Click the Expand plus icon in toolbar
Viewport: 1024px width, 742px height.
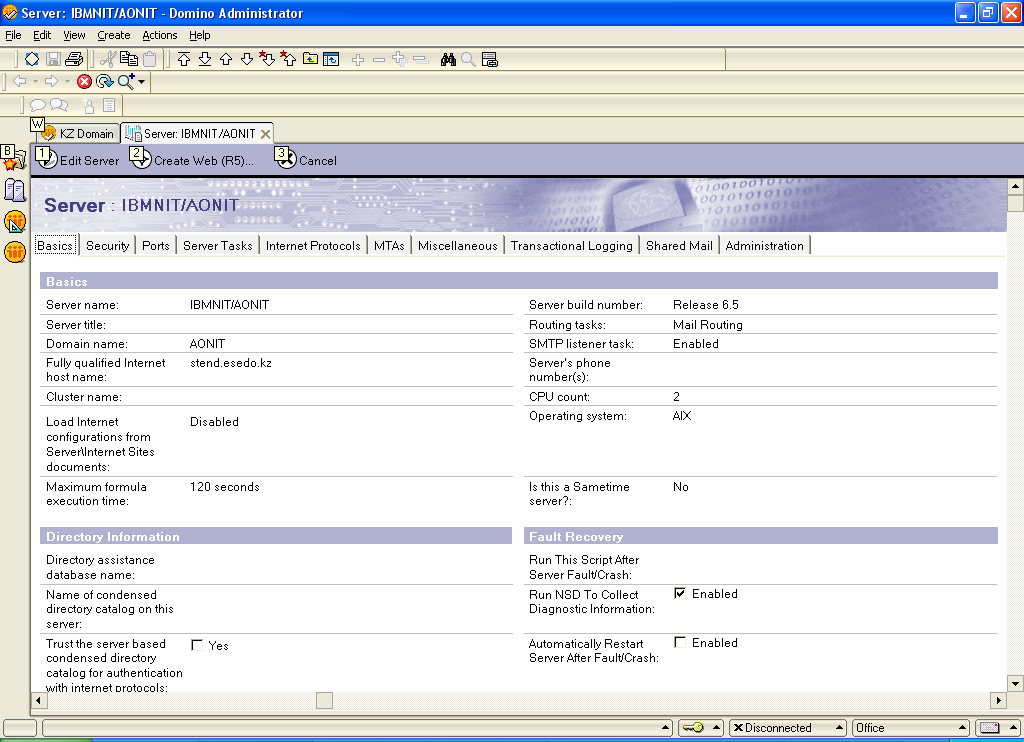[x=358, y=60]
